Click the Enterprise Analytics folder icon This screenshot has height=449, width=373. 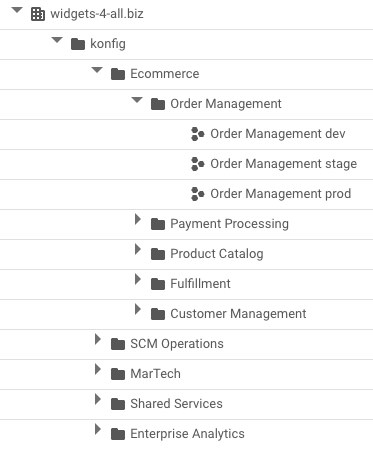click(118, 434)
